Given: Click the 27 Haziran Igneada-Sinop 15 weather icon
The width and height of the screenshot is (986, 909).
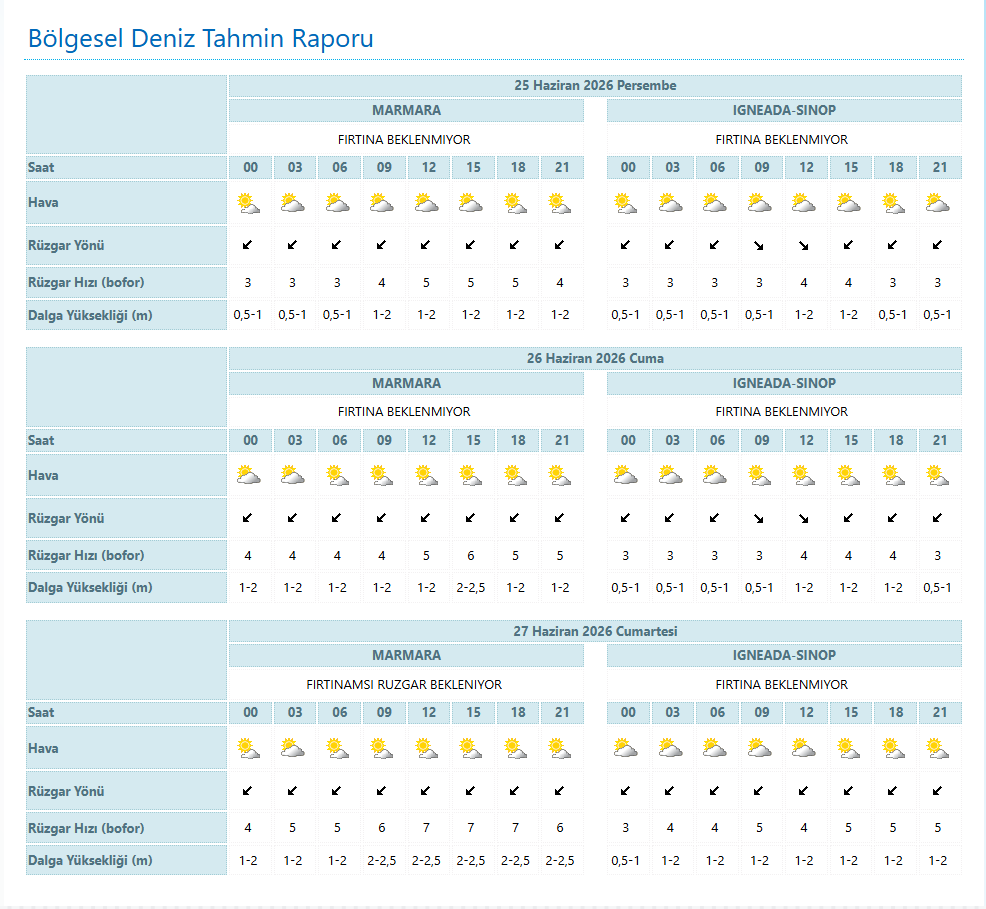Looking at the screenshot, I should (x=848, y=749).
